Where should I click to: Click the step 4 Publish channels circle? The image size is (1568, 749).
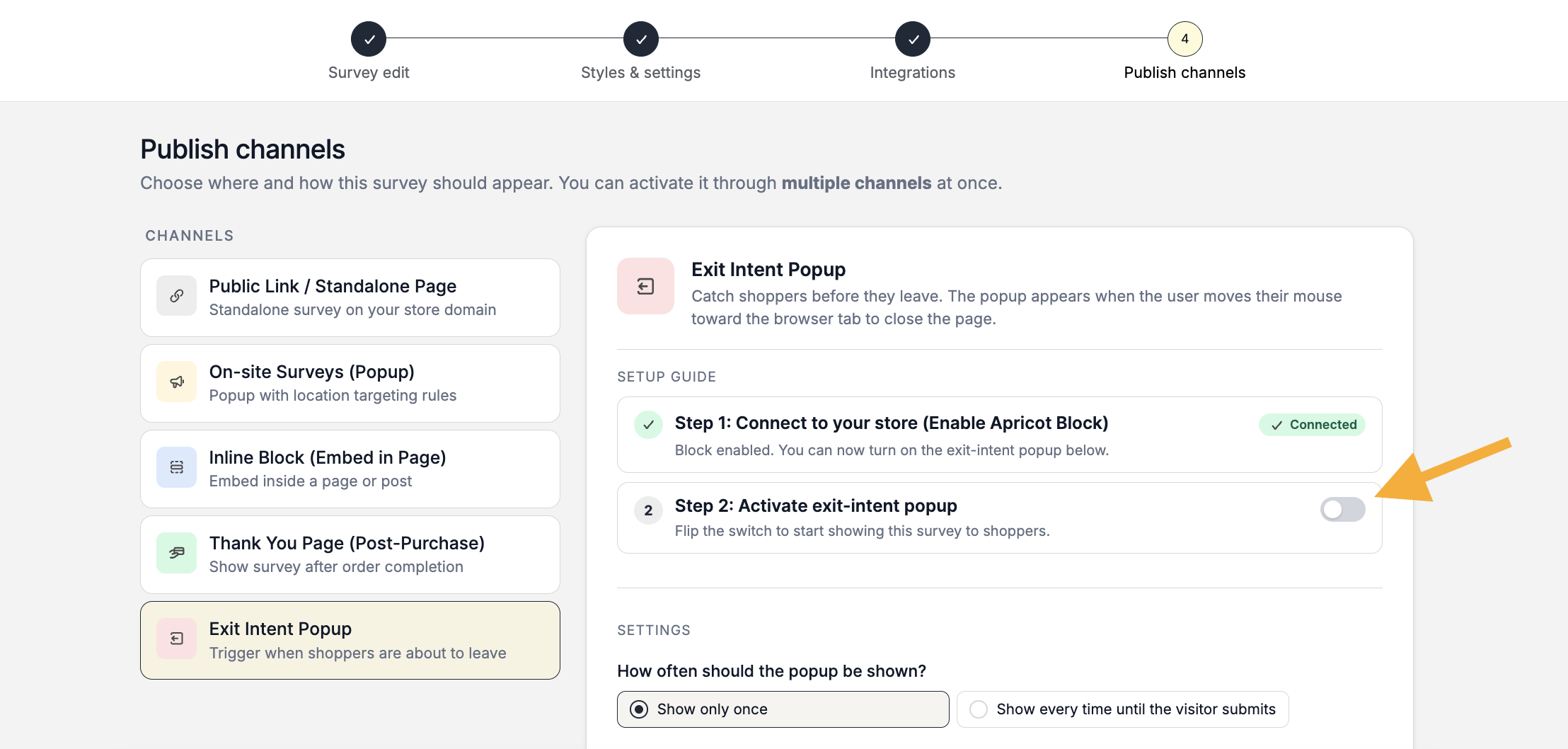[1185, 39]
